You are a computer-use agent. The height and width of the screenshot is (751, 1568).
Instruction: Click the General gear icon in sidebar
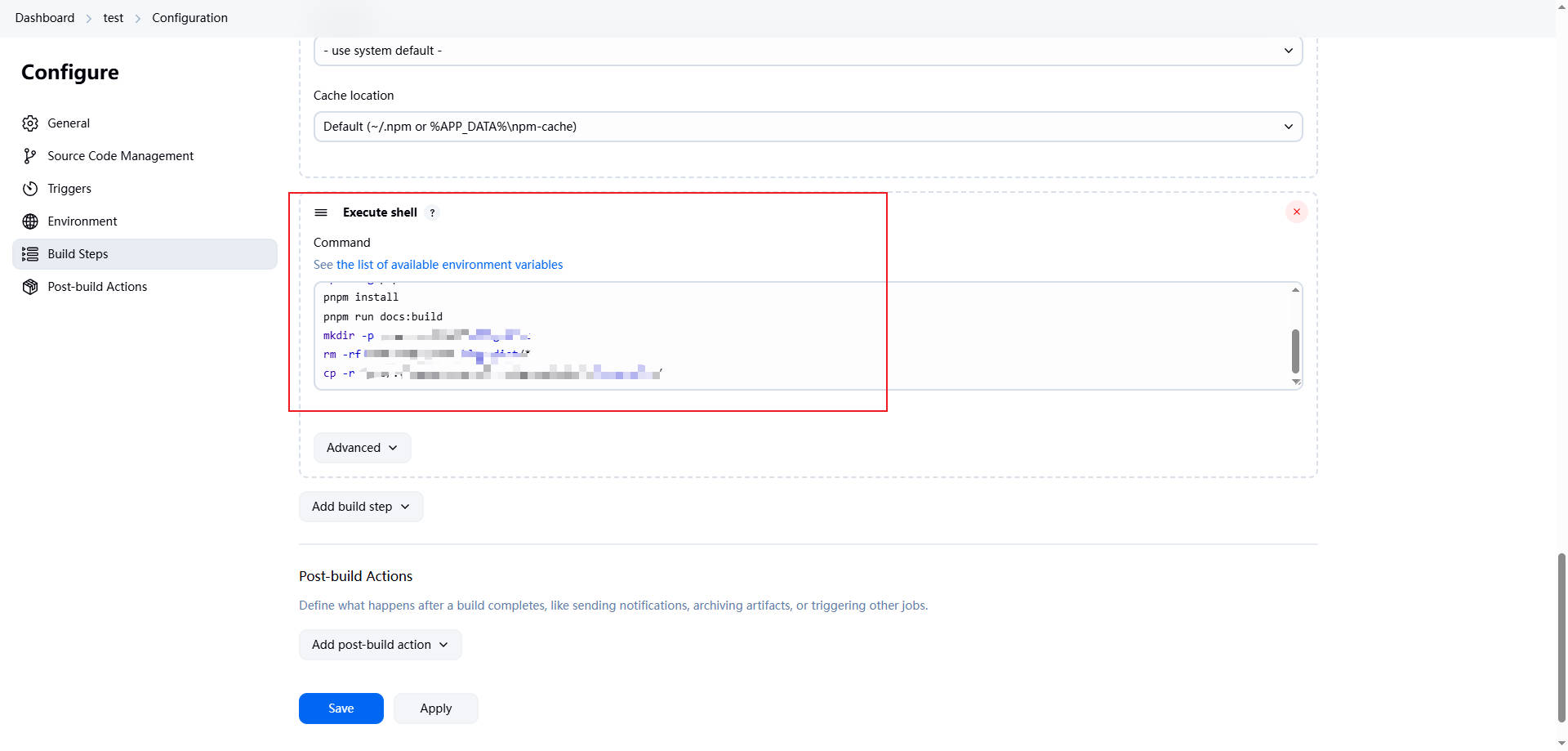coord(30,123)
